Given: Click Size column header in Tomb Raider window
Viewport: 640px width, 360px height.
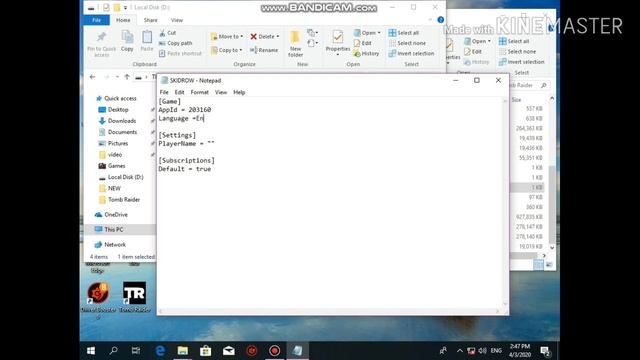Looking at the screenshot, I should coord(516,100).
